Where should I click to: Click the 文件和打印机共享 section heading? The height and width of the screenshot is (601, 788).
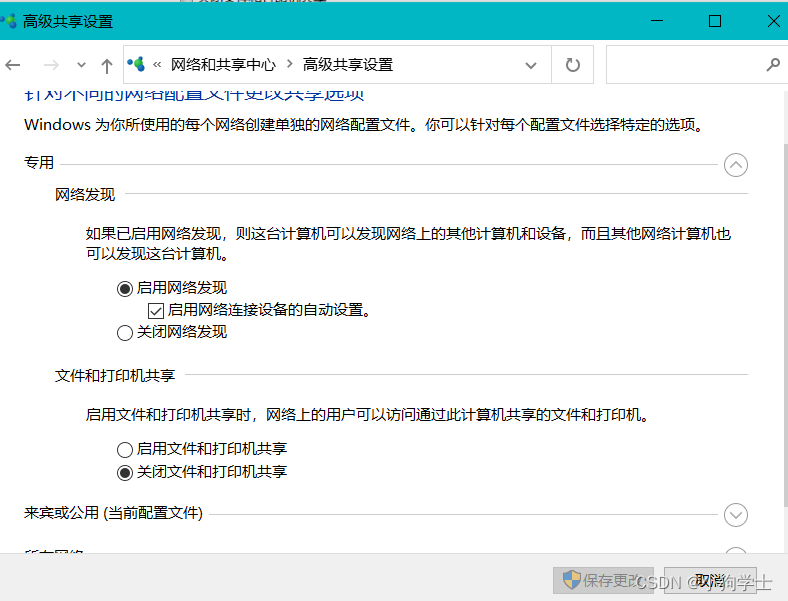pyautogui.click(x=115, y=375)
